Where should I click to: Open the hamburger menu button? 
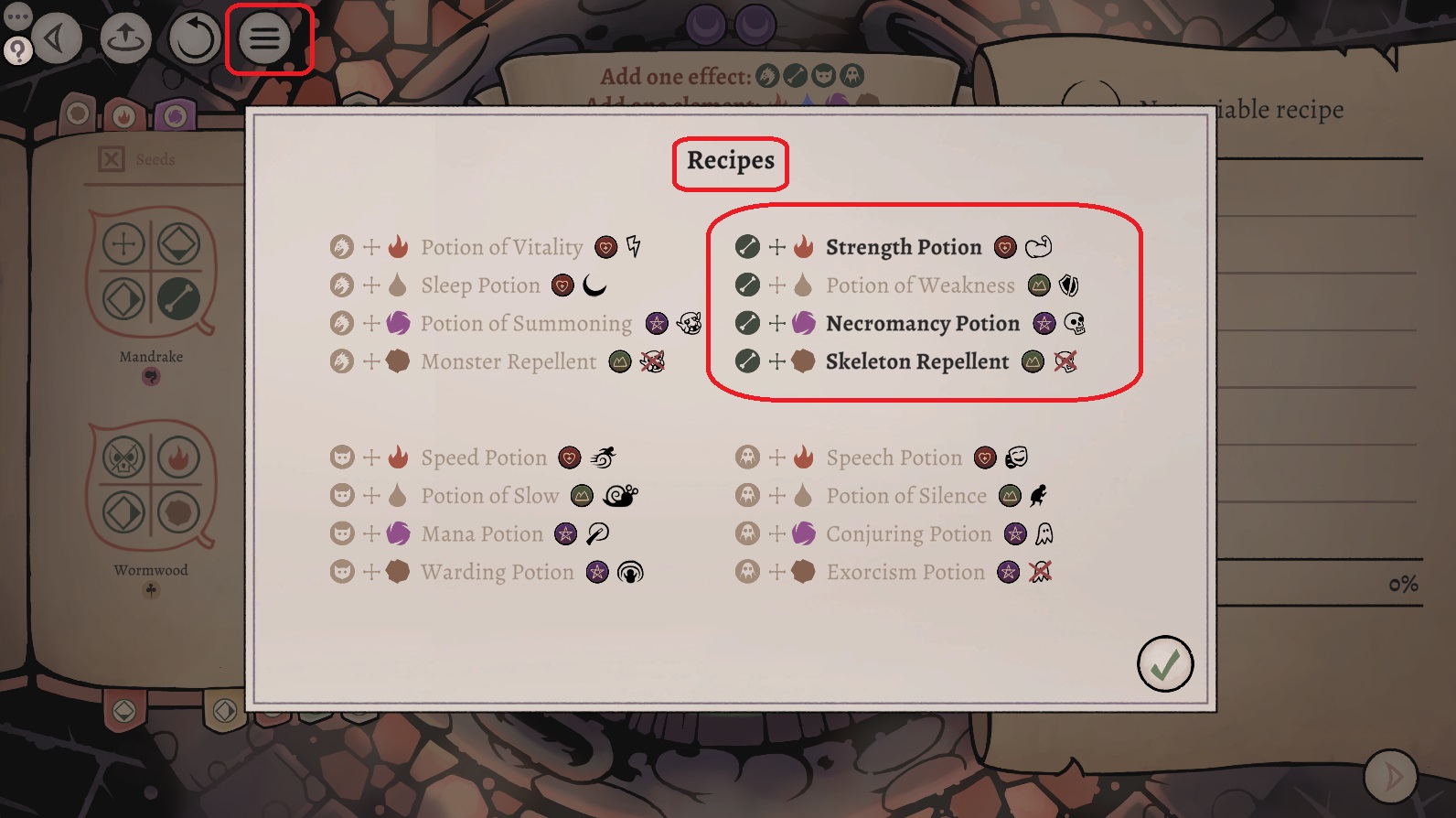point(265,38)
